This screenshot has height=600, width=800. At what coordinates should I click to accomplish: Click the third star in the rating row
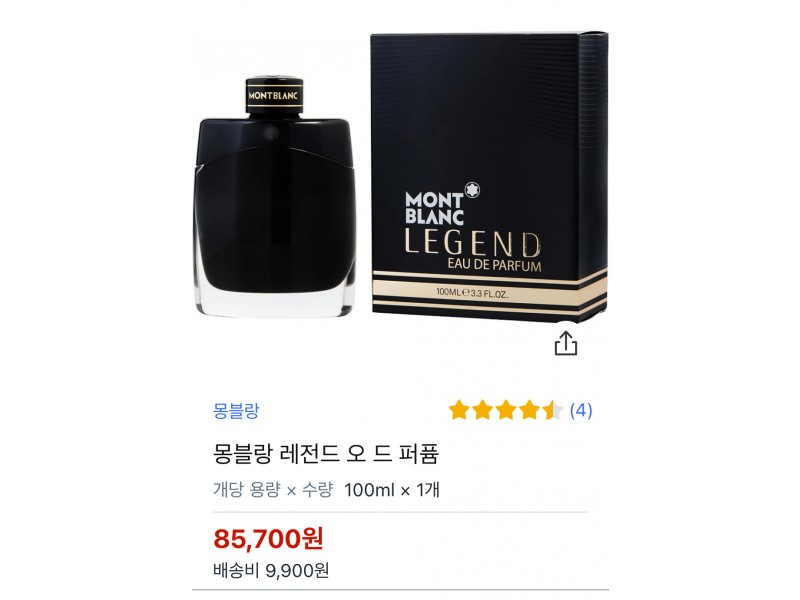tap(506, 410)
